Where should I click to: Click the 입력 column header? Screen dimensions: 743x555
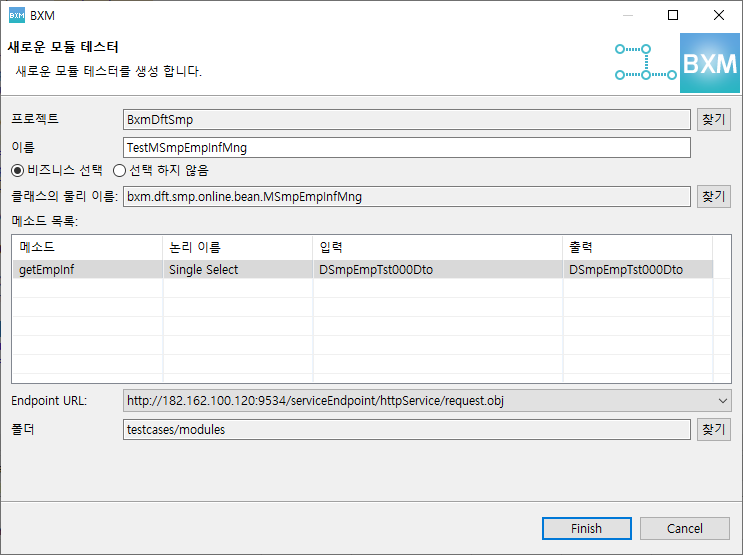click(x=436, y=247)
